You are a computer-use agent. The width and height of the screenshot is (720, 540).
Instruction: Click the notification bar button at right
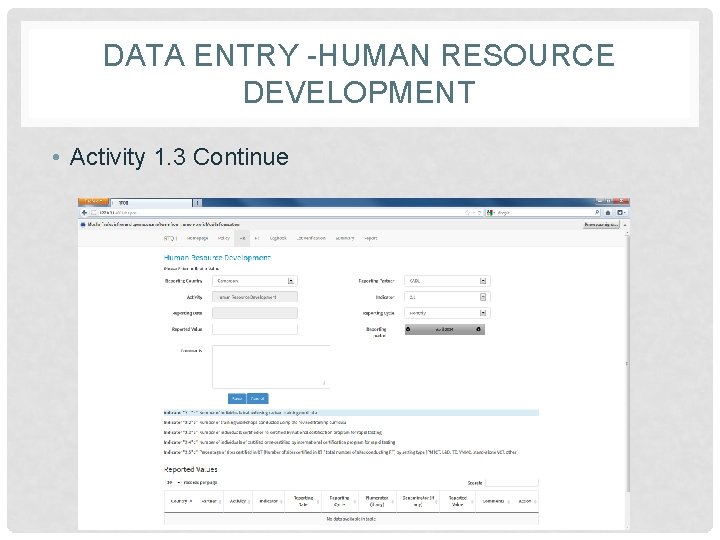[602, 225]
